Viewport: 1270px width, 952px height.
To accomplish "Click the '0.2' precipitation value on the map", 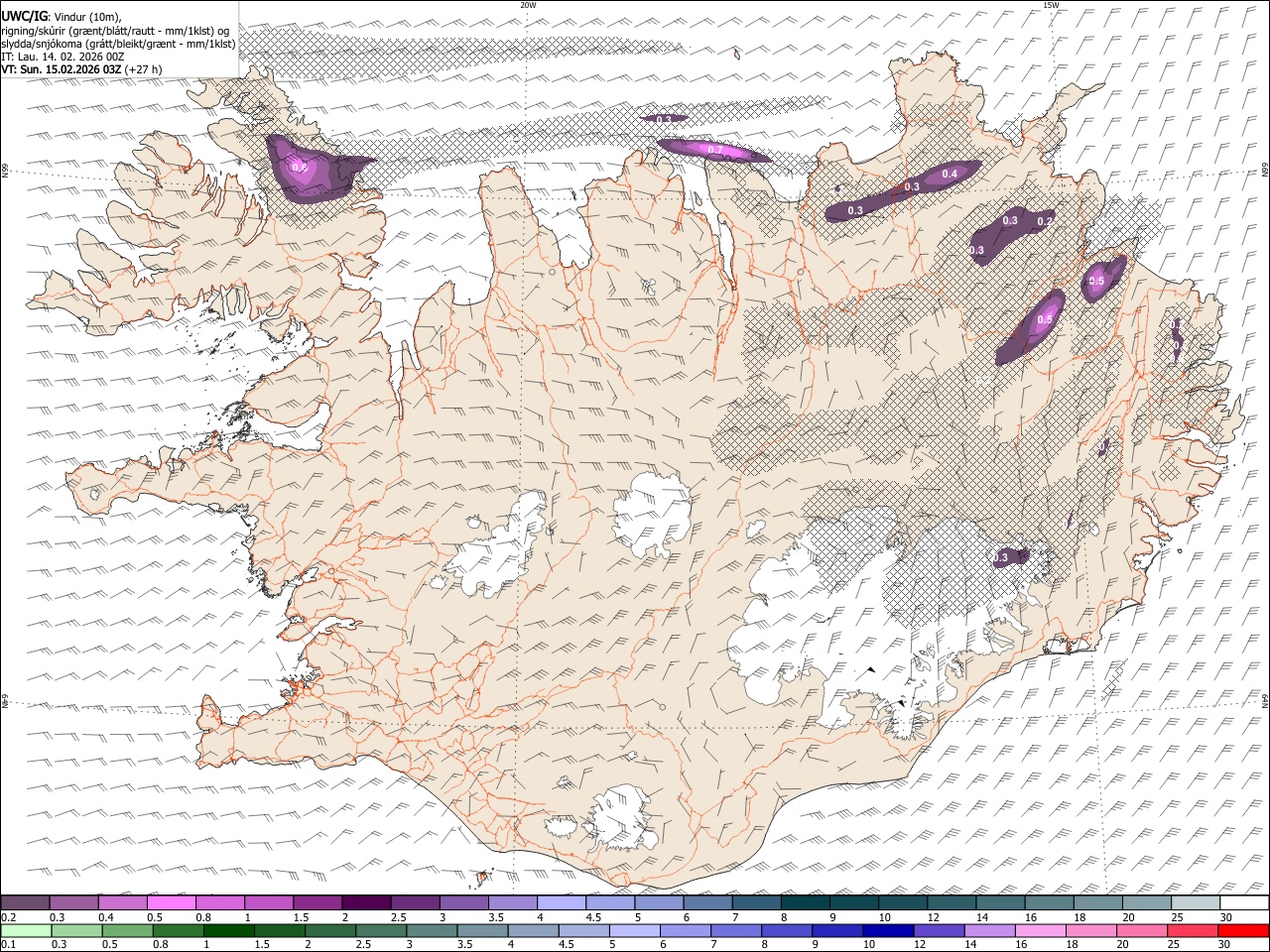I will [1044, 221].
